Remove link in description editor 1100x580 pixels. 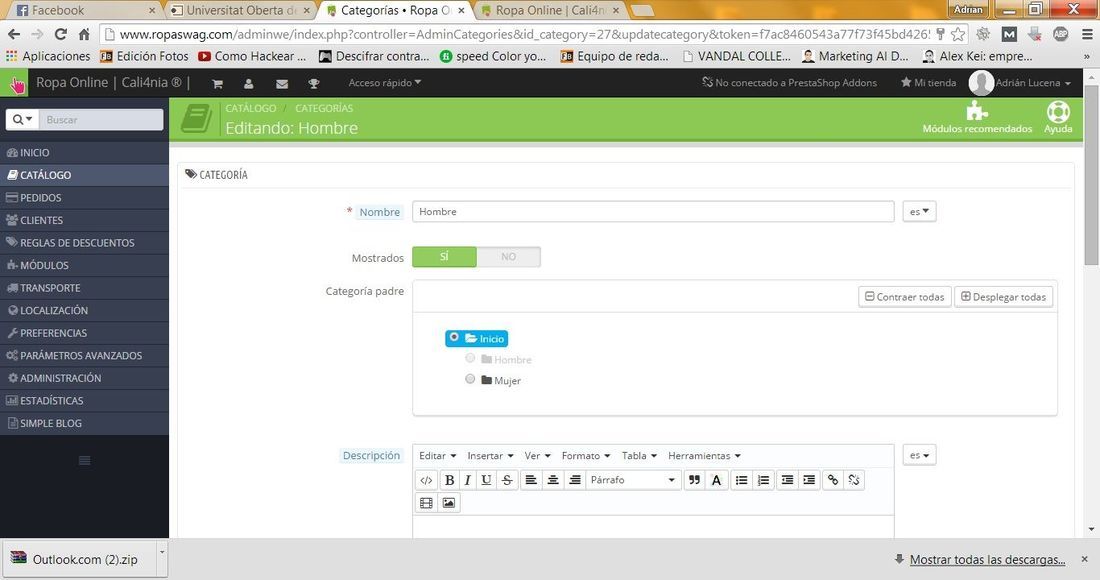click(x=854, y=480)
